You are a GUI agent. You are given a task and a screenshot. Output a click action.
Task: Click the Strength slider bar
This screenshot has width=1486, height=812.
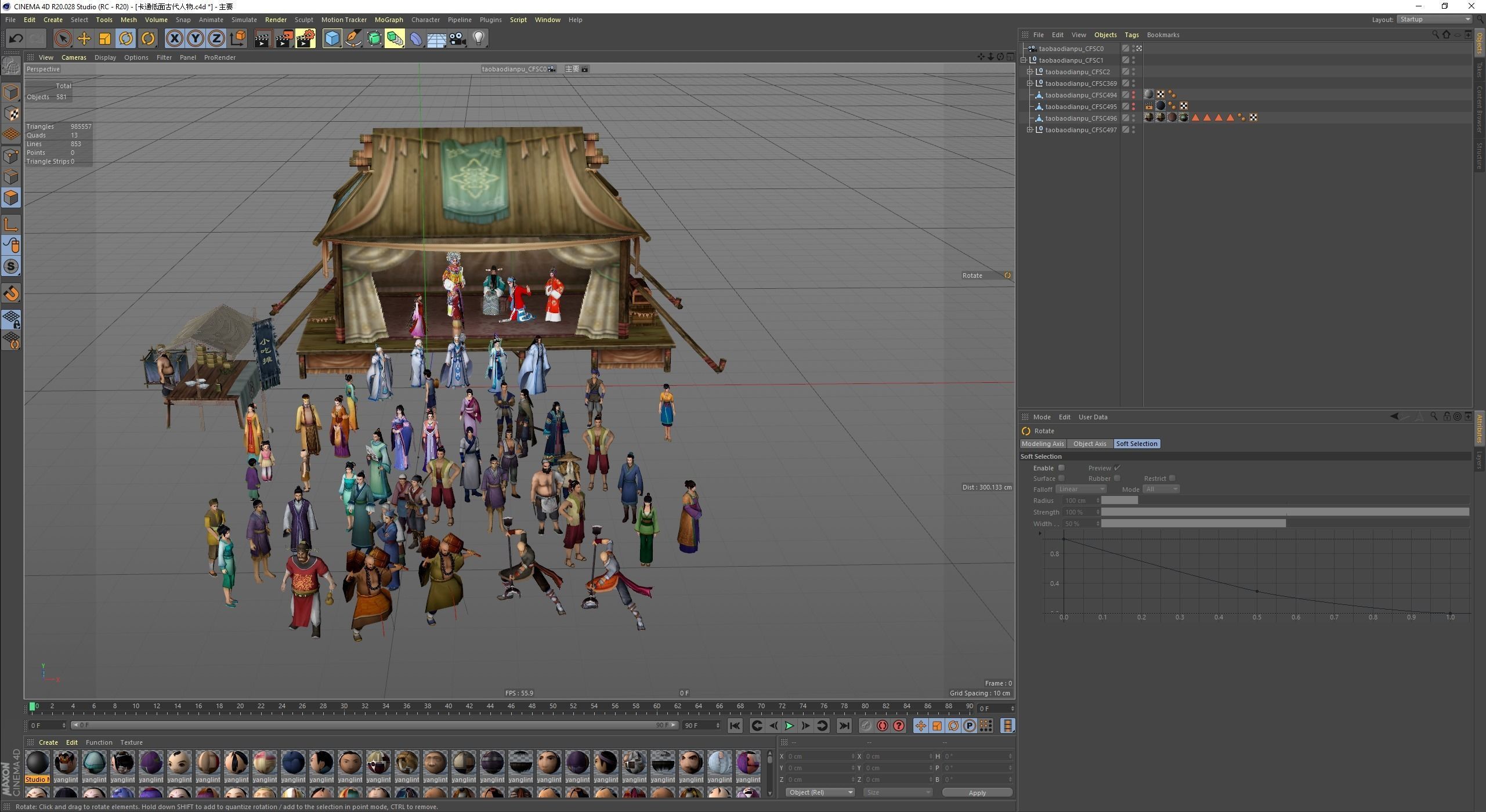(x=1284, y=512)
